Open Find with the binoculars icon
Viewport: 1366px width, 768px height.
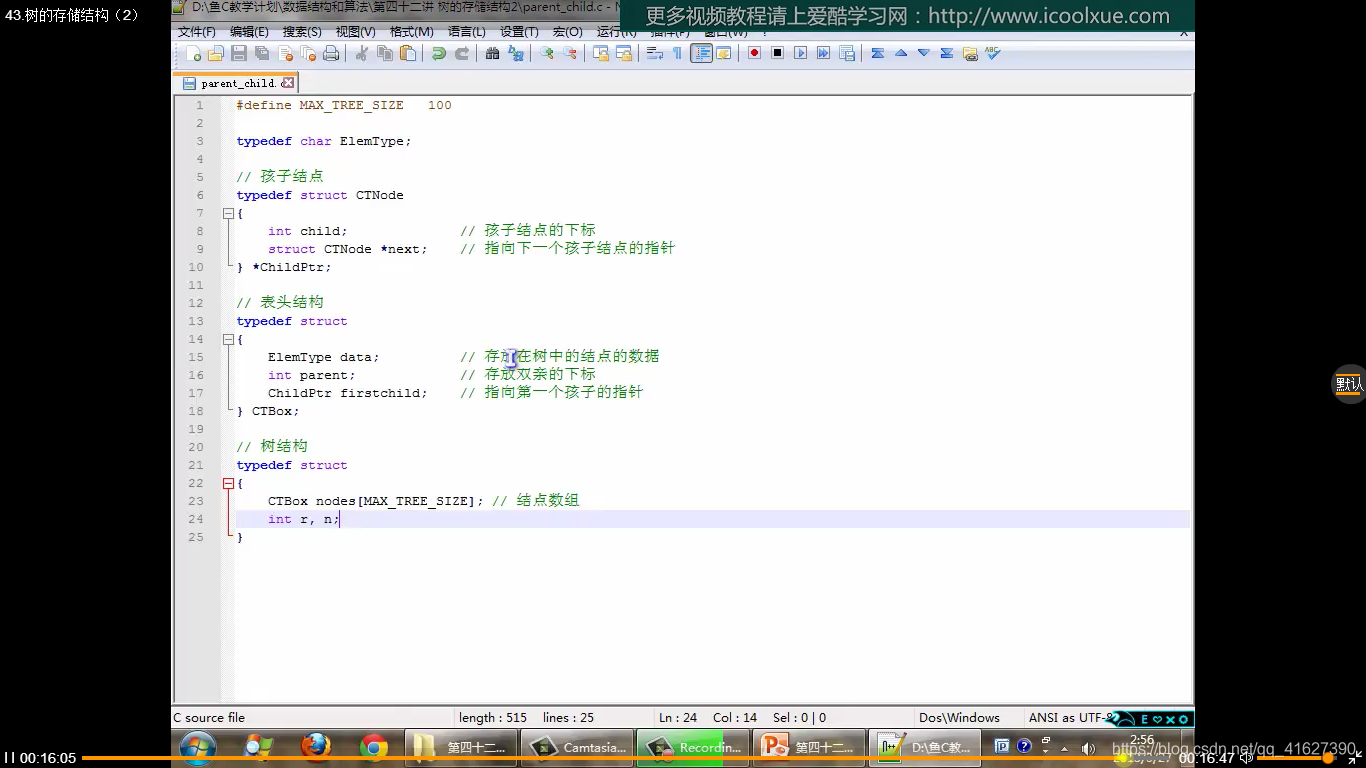492,54
